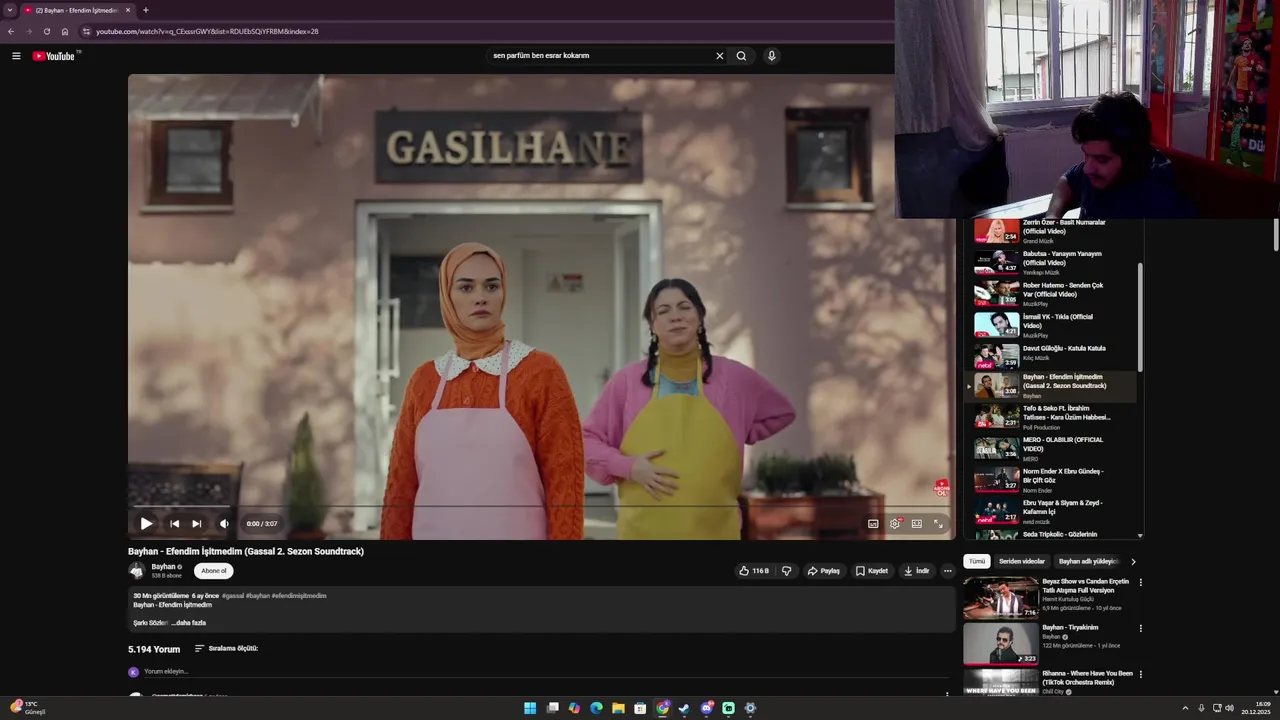Toggle subtitles in the player
This screenshot has height=720, width=1280.
[873, 523]
